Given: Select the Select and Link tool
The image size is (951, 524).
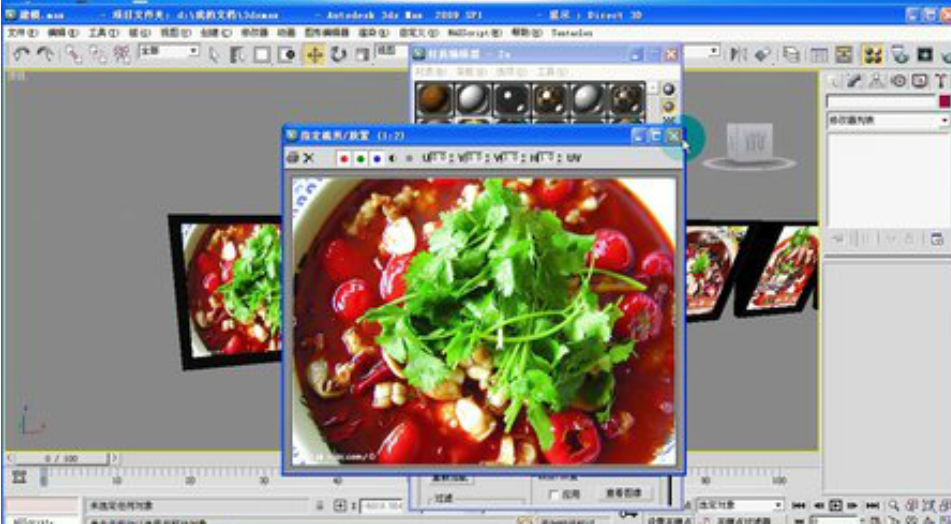Looking at the screenshot, I should (74, 55).
